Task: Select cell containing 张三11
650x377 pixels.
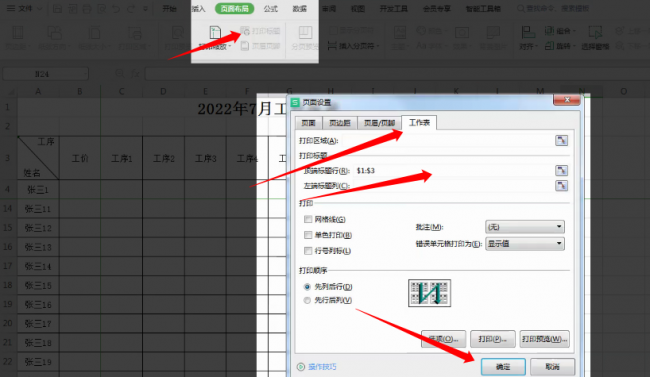Action: (x=38, y=209)
